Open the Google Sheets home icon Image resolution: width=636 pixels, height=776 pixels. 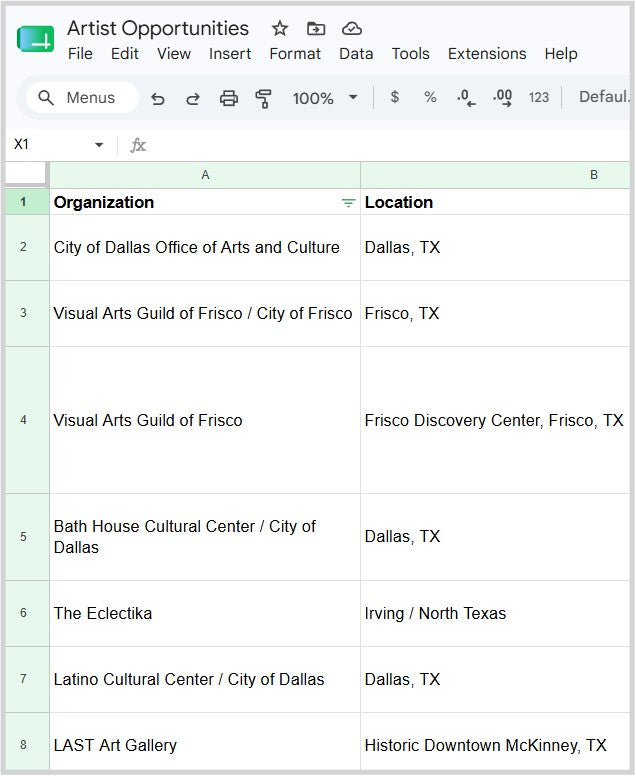[35, 39]
